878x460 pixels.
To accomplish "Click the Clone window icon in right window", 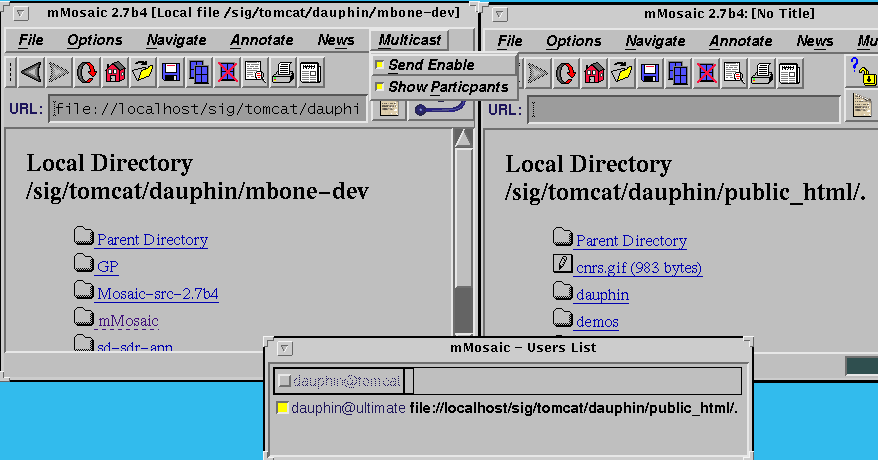I will click(679, 73).
